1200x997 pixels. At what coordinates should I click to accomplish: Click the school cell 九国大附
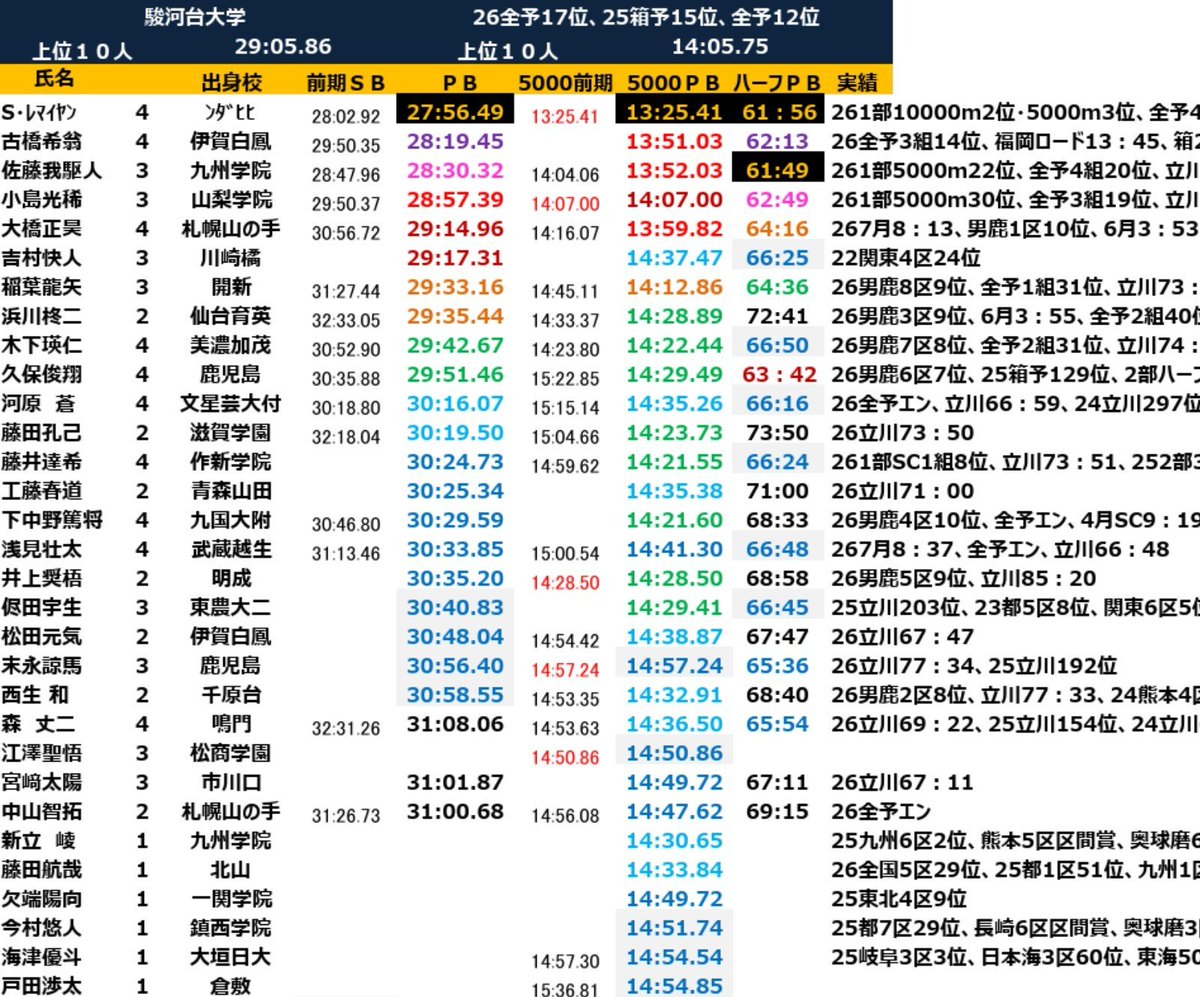point(233,519)
